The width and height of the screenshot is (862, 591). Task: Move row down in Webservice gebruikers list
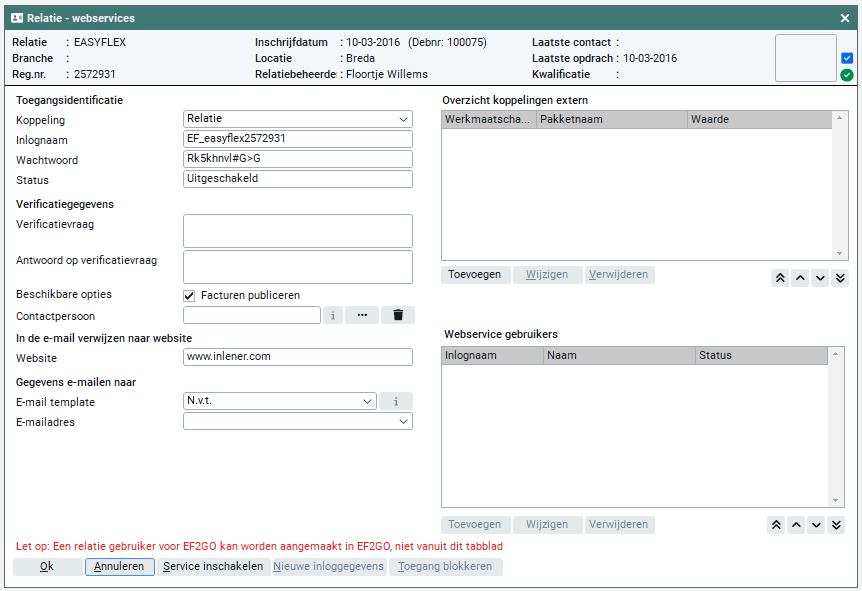pyautogui.click(x=819, y=525)
